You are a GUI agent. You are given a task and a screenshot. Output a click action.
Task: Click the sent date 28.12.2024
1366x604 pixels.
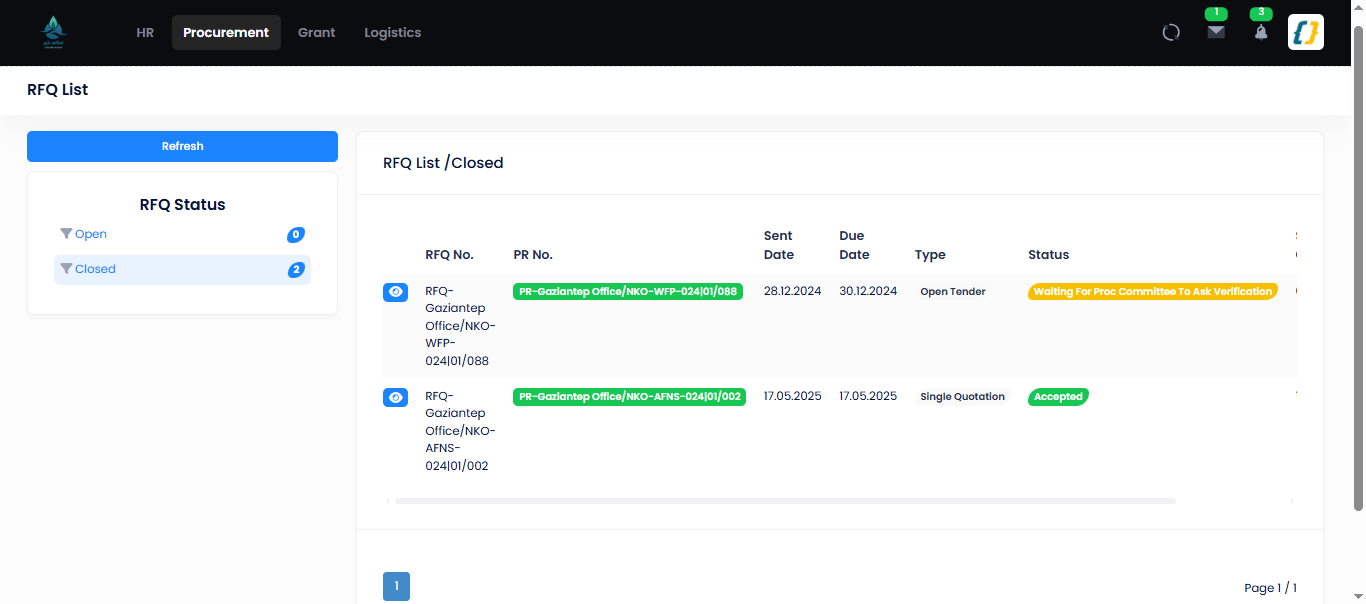coord(792,291)
